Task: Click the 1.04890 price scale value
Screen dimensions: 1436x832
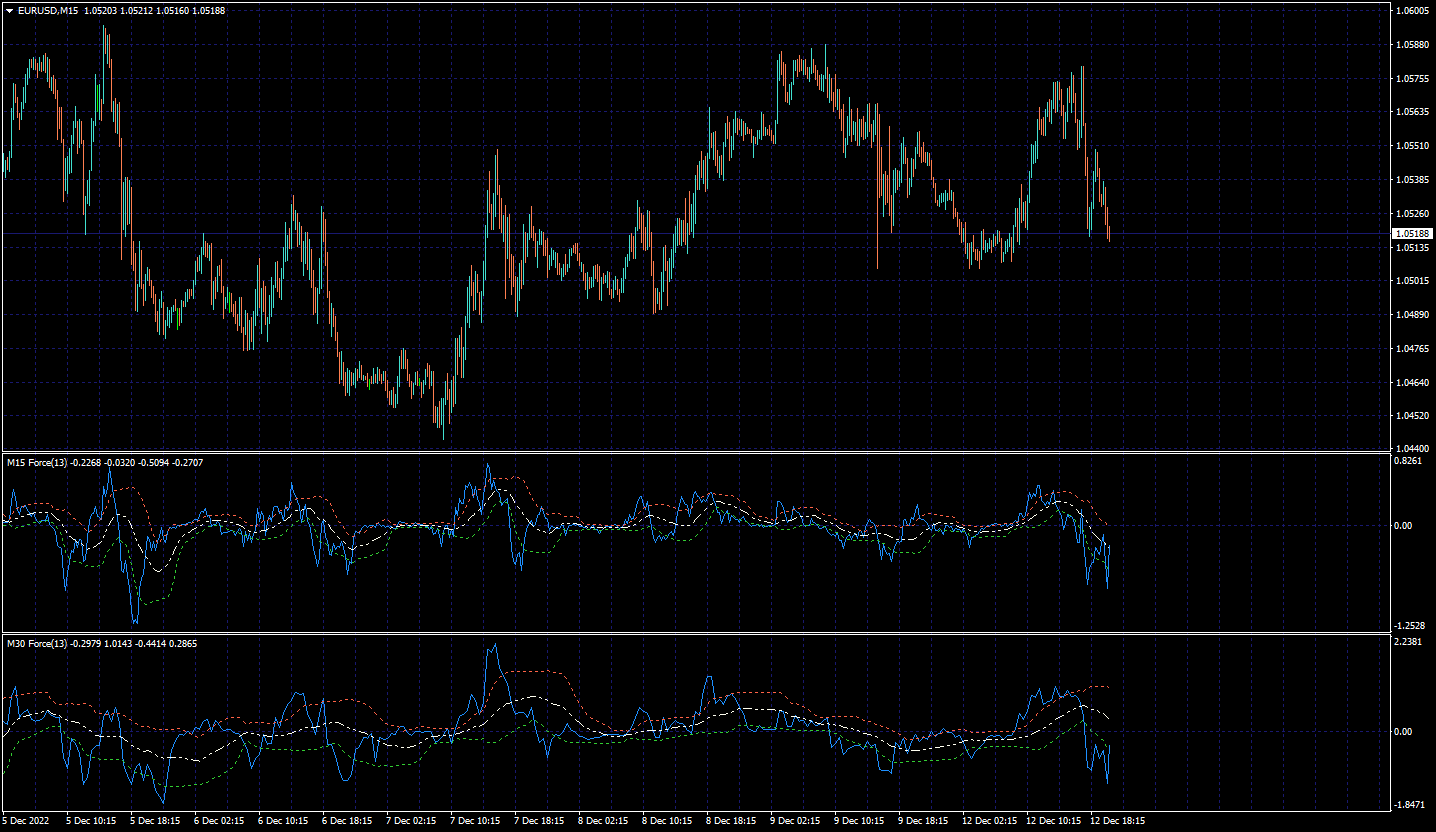Action: coord(1413,315)
